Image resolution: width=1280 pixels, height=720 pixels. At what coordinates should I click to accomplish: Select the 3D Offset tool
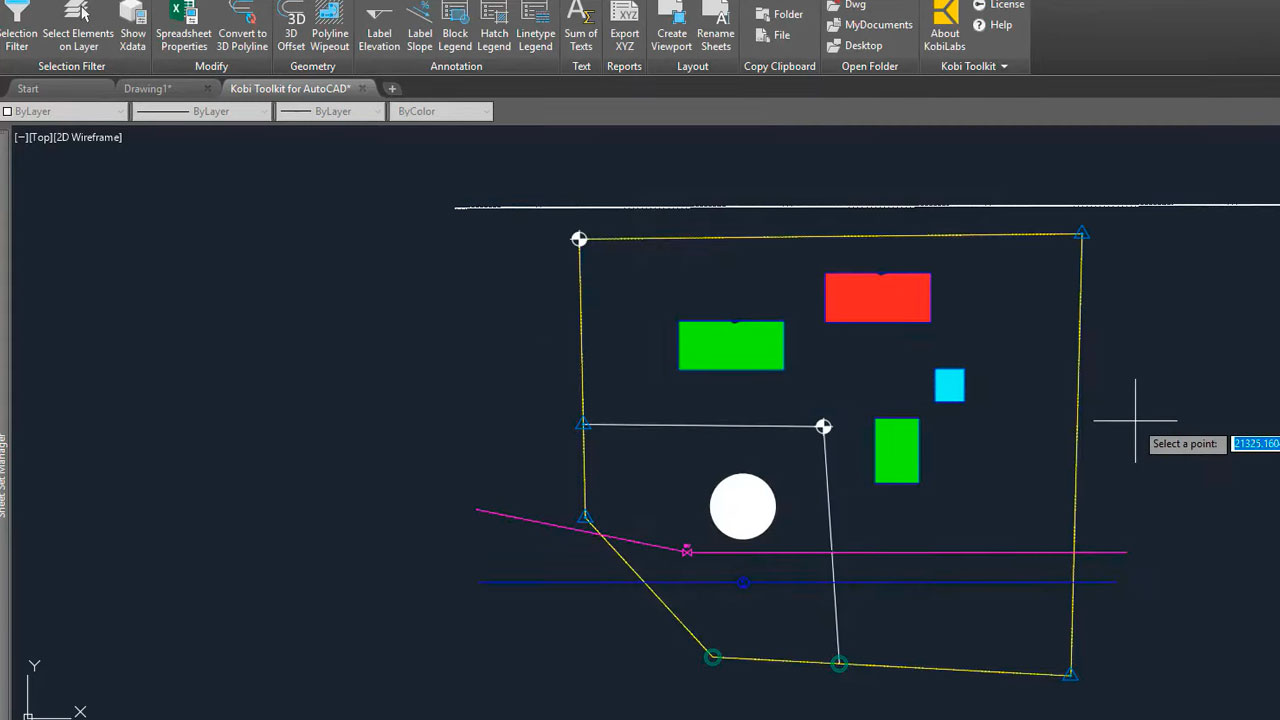coord(291,27)
